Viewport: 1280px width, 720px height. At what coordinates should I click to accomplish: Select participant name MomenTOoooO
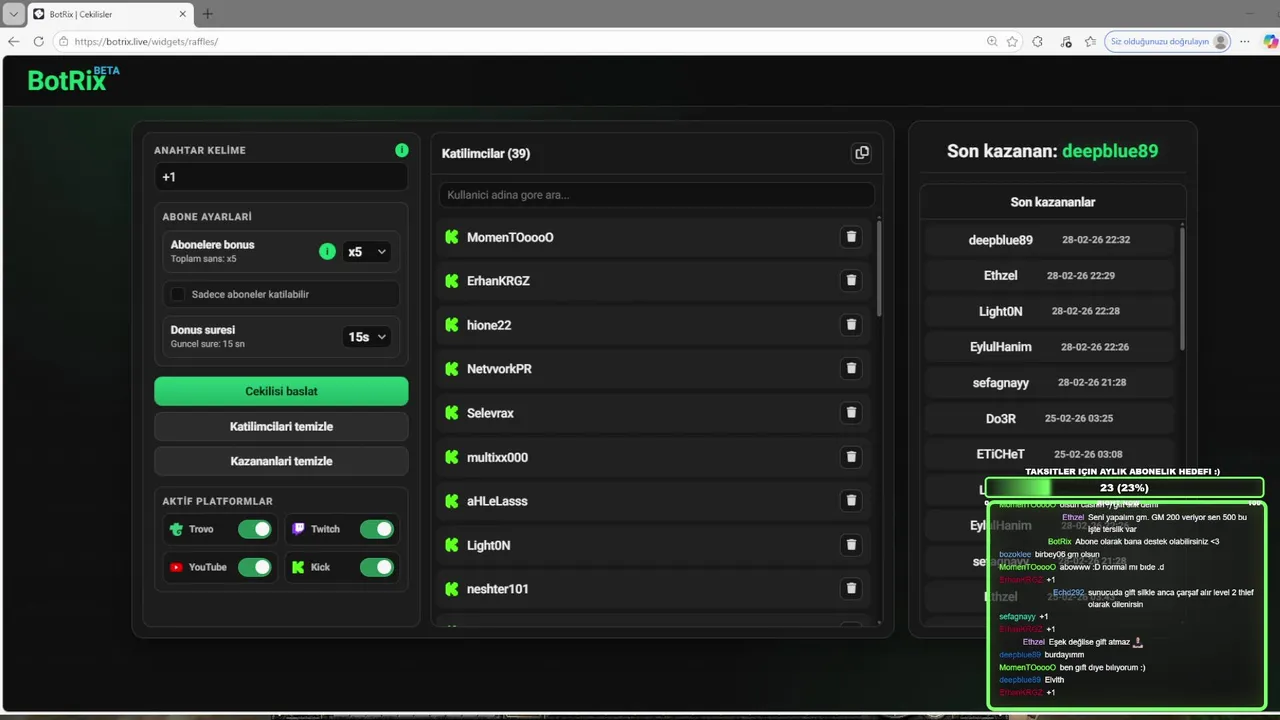tap(510, 237)
